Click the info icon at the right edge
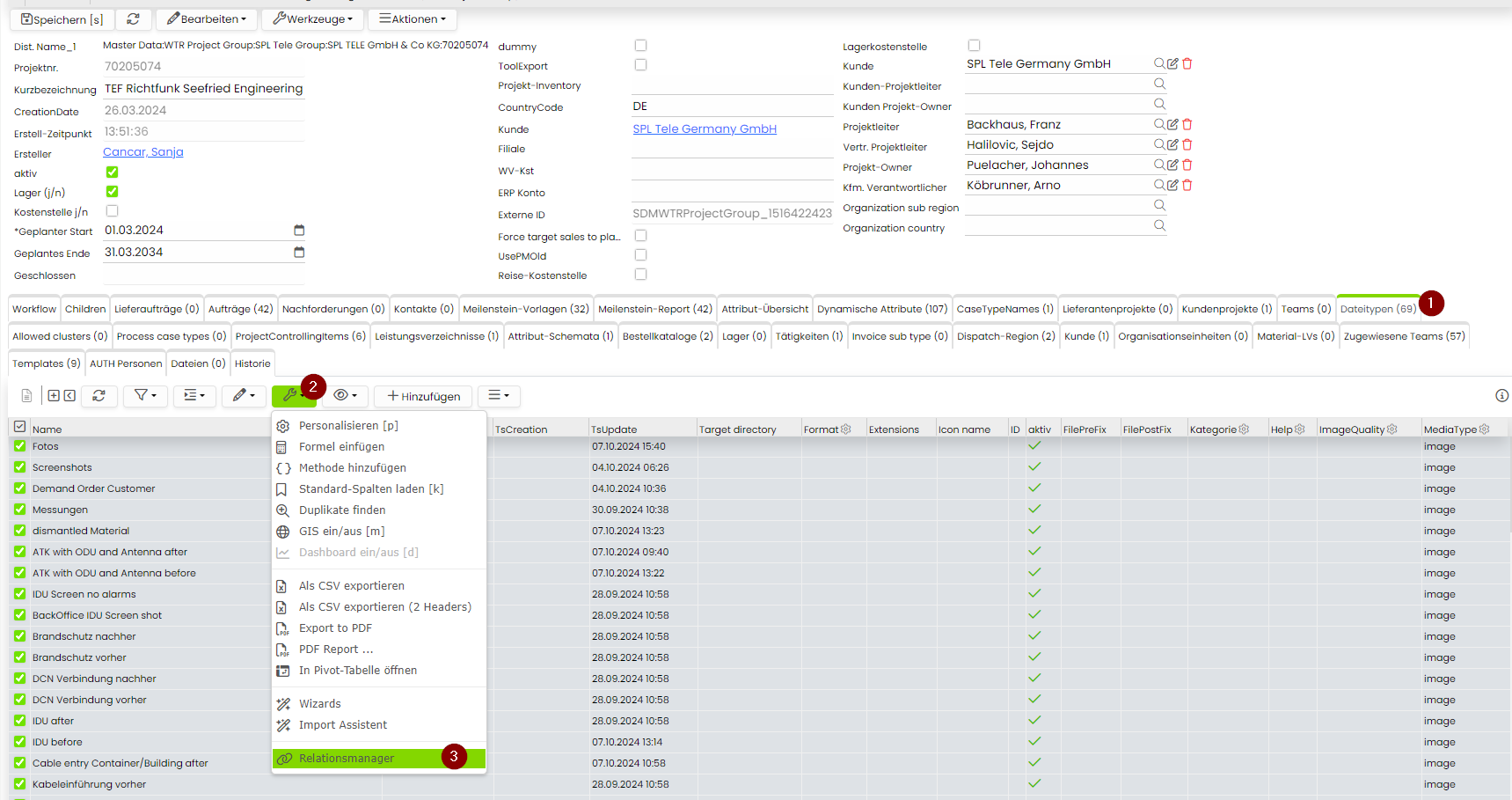 coord(1501,396)
